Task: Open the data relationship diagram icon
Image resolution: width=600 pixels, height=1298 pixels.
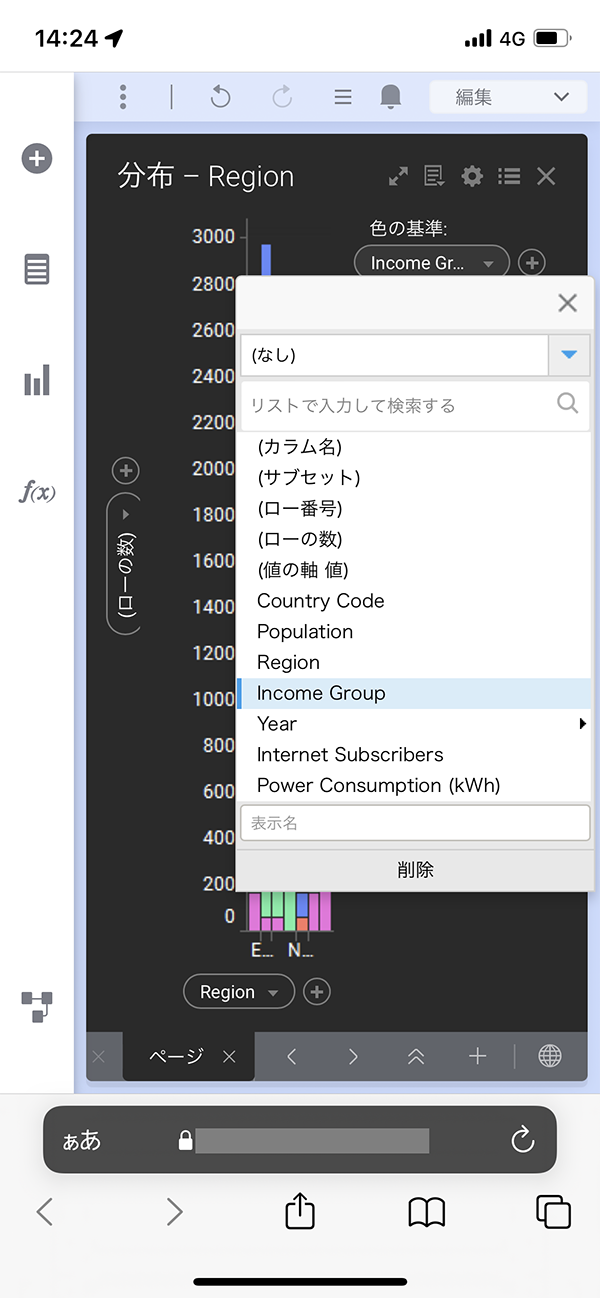Action: tap(37, 1007)
